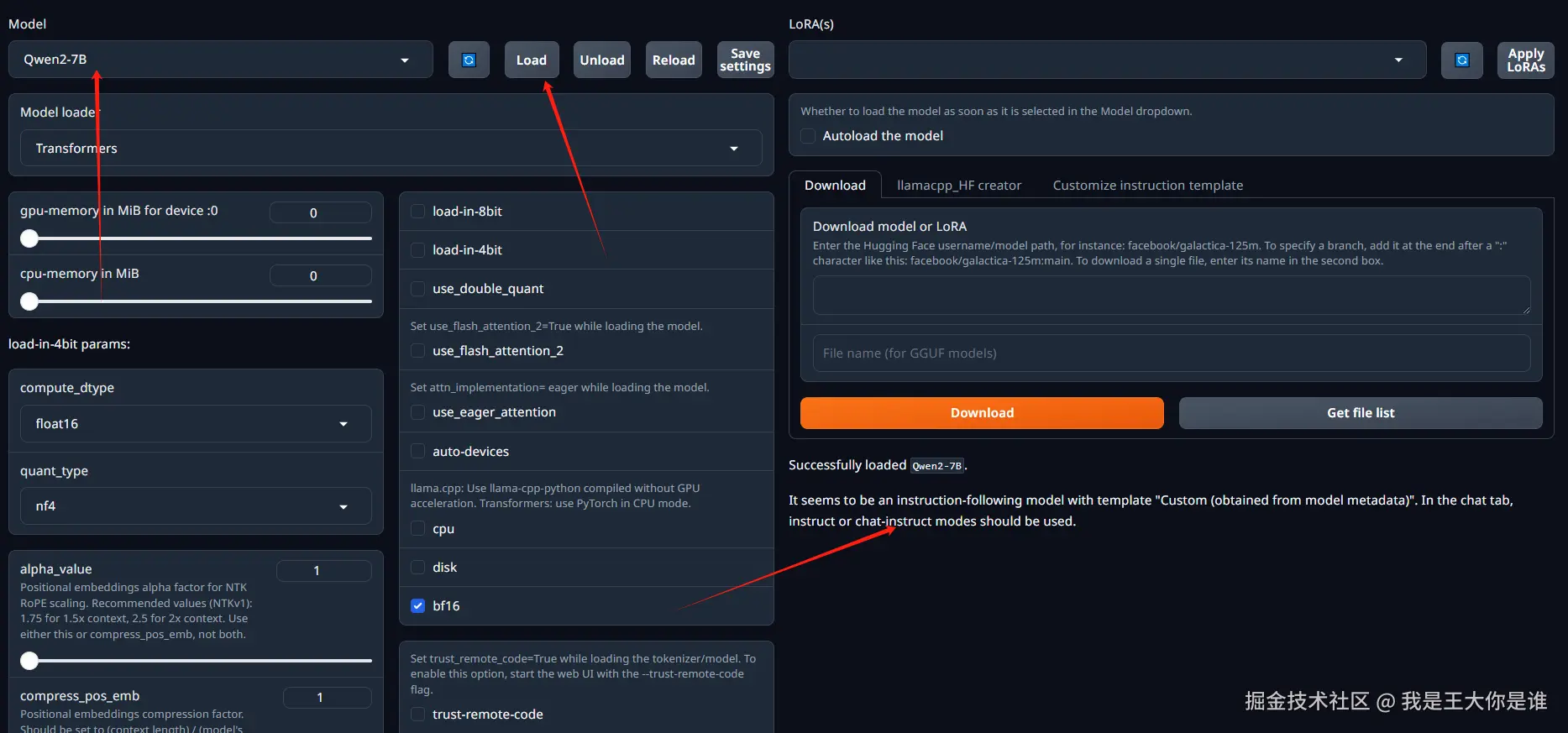This screenshot has width=1568, height=733.
Task: Uncheck the bf16 checkbox
Action: click(x=417, y=606)
